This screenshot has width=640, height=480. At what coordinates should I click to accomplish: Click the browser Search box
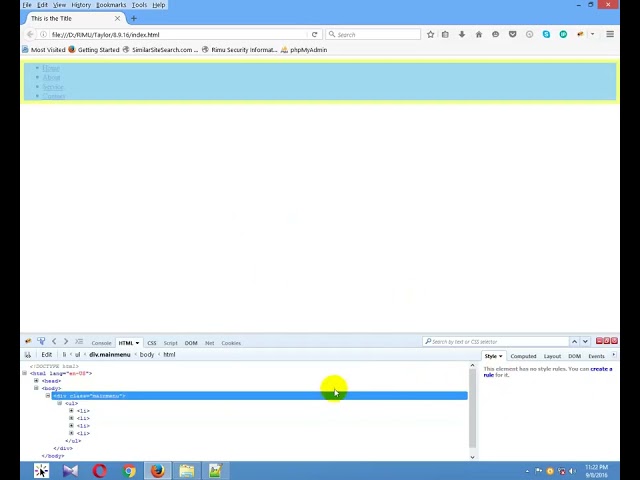[x=373, y=35]
